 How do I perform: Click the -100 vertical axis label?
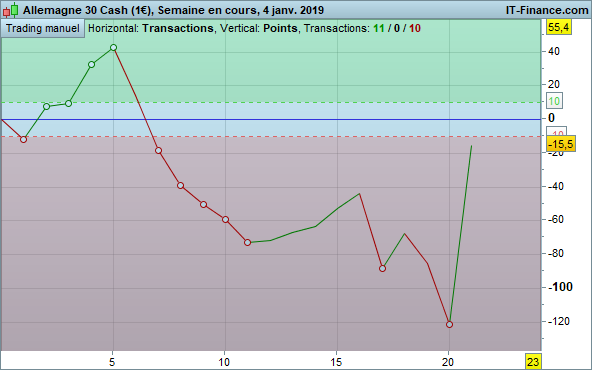point(560,287)
